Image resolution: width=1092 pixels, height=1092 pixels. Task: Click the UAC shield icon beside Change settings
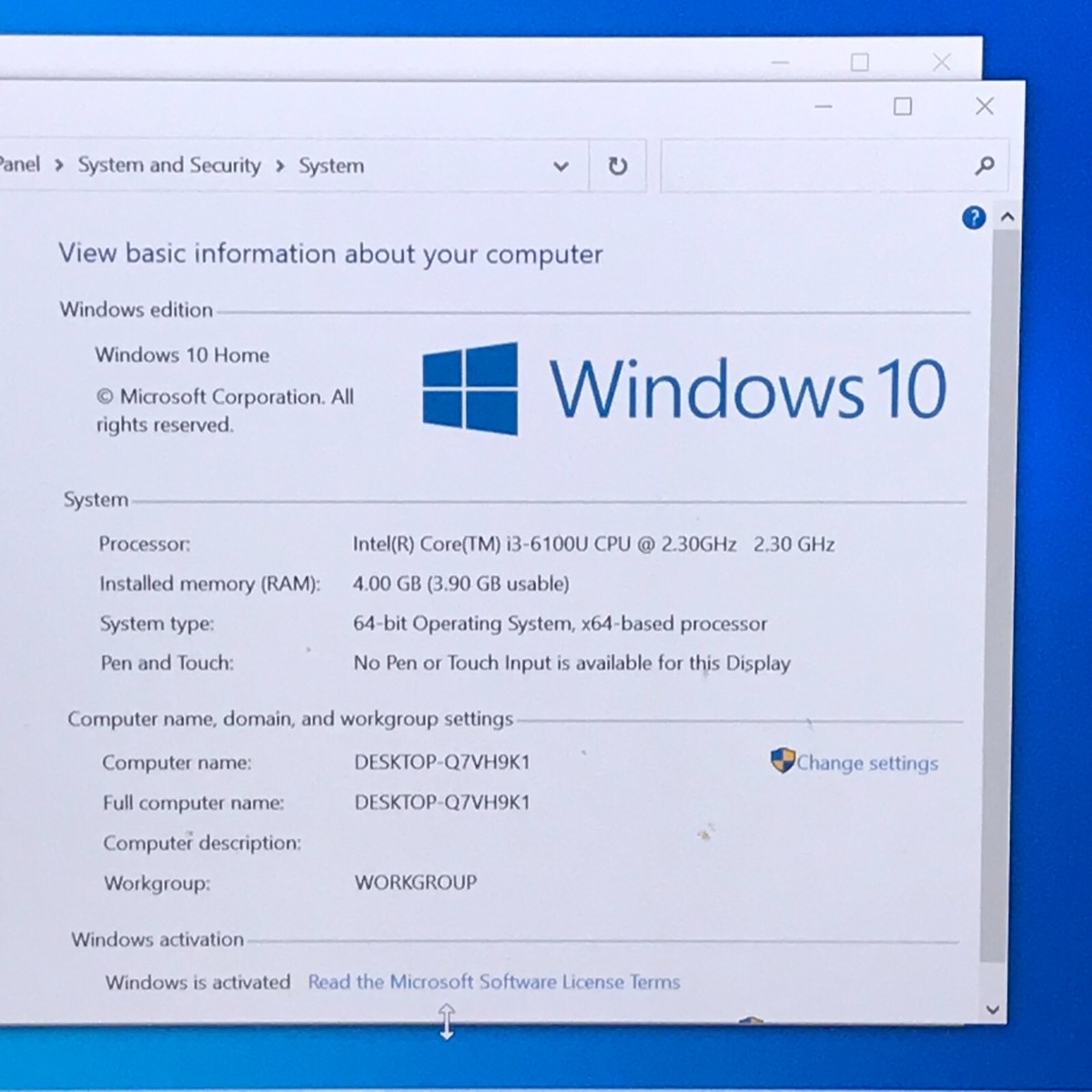781,758
